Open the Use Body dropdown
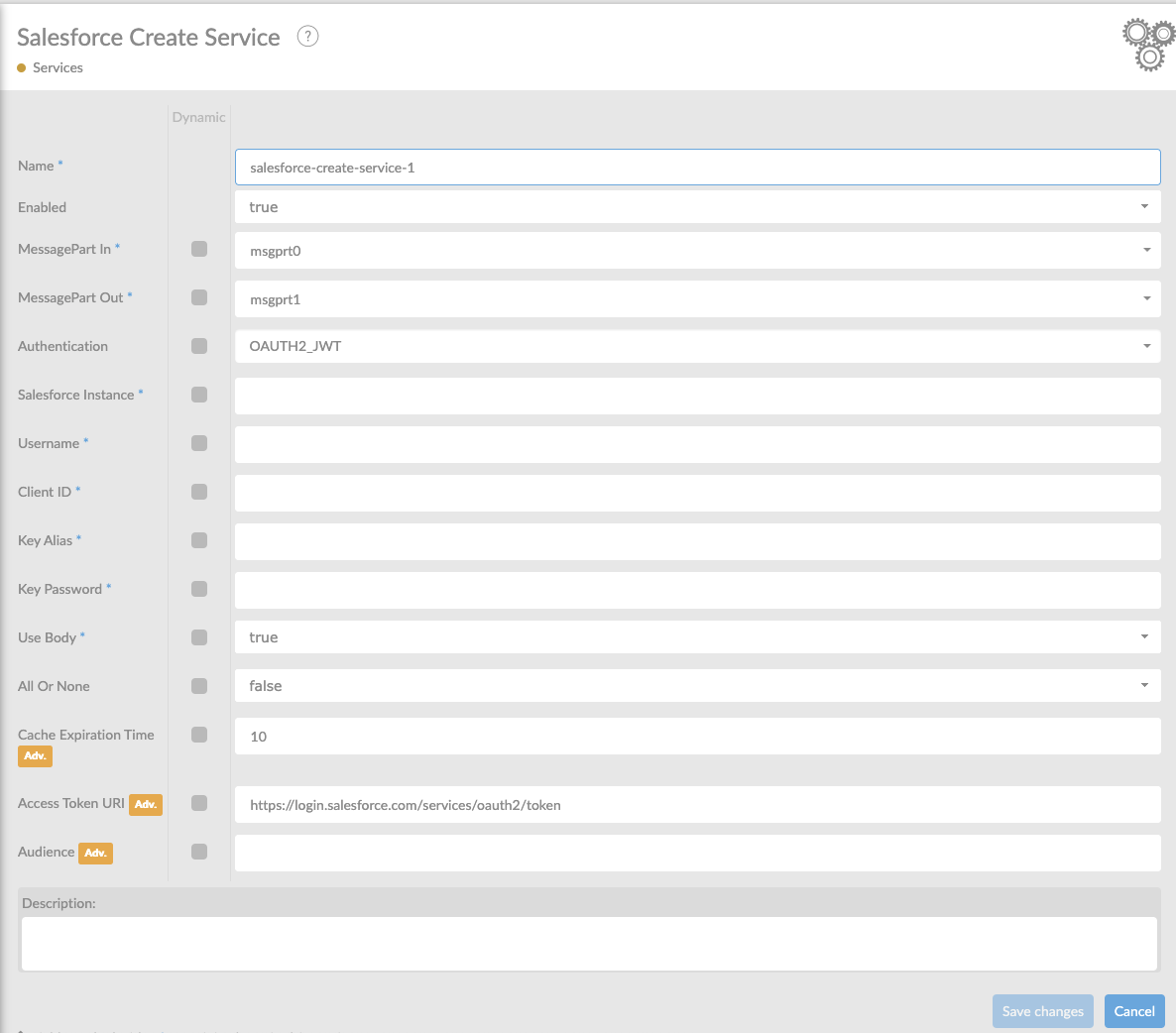 [697, 637]
